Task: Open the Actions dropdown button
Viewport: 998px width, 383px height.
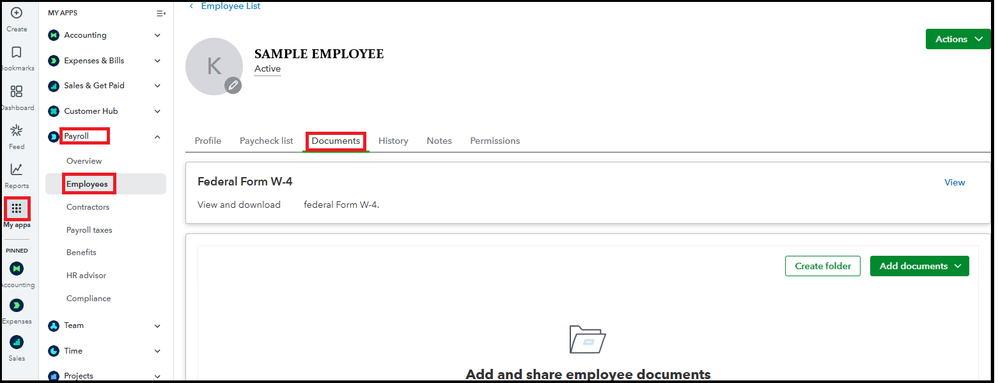Action: point(958,39)
